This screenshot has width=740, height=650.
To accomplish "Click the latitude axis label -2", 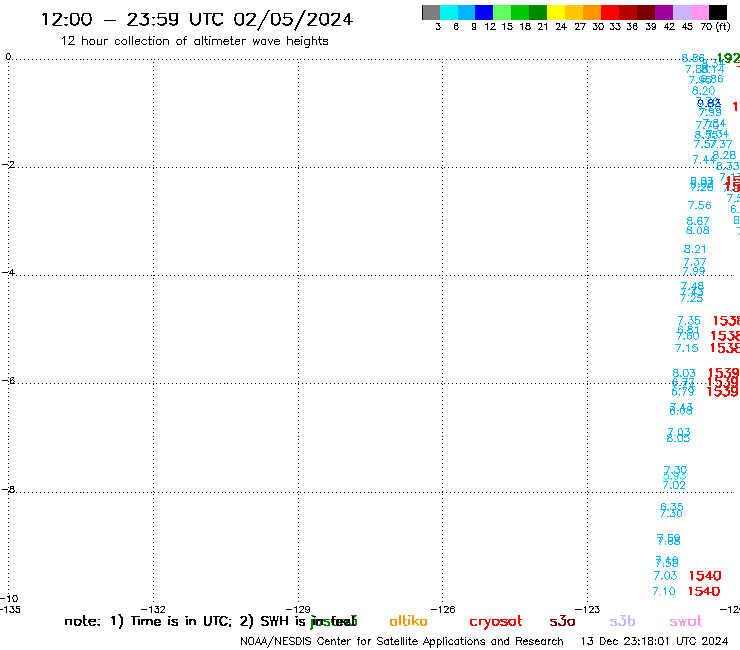I will tap(8, 165).
